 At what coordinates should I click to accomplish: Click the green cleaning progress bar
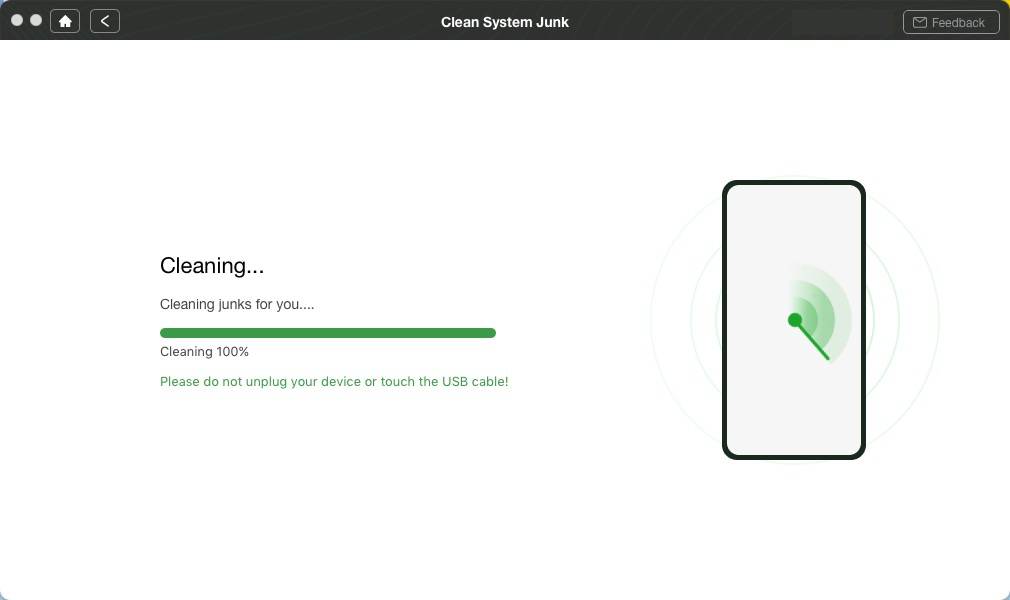point(327,333)
